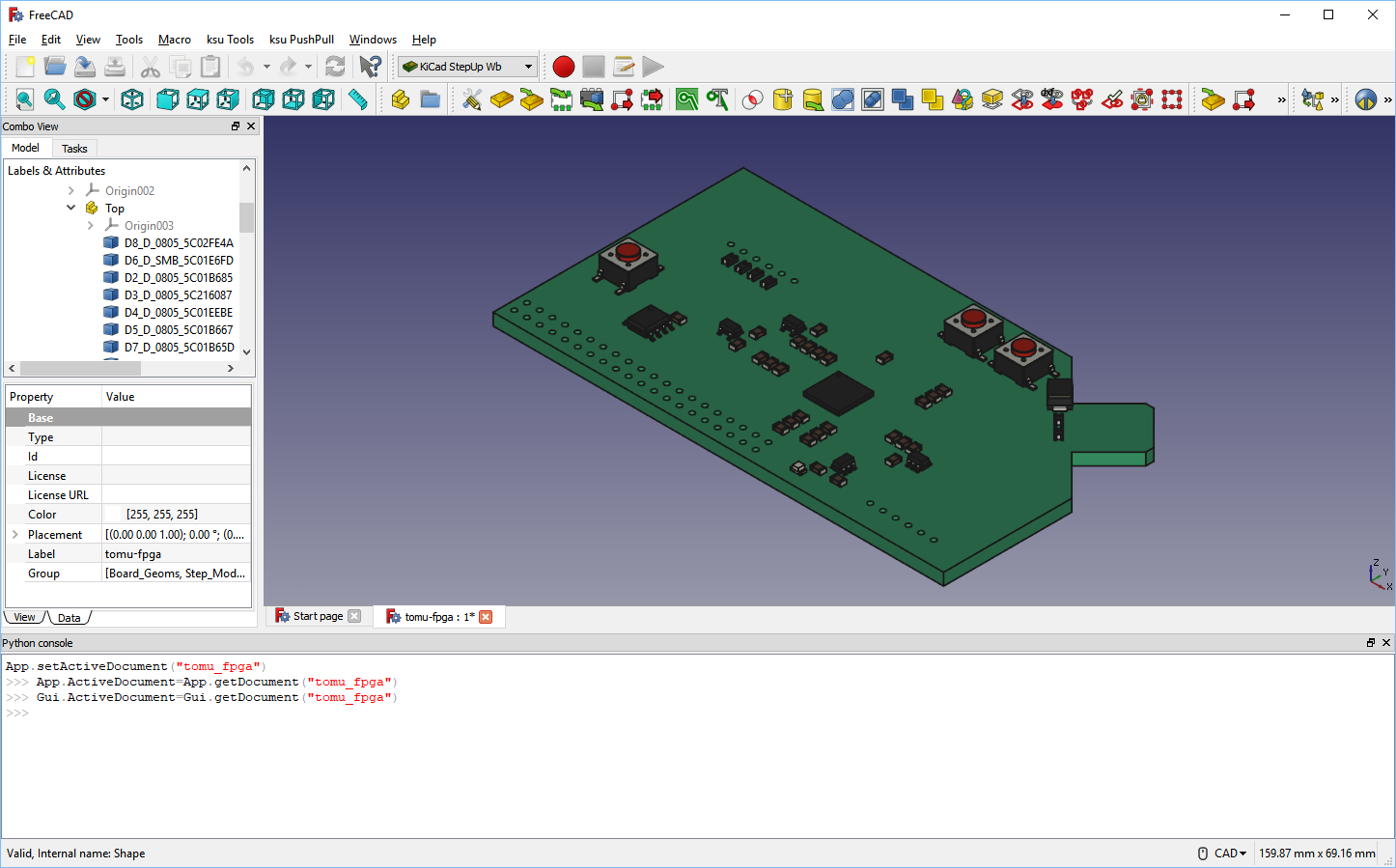Execute the macro with the green play icon
Image resolution: width=1396 pixels, height=868 pixels.
point(653,67)
